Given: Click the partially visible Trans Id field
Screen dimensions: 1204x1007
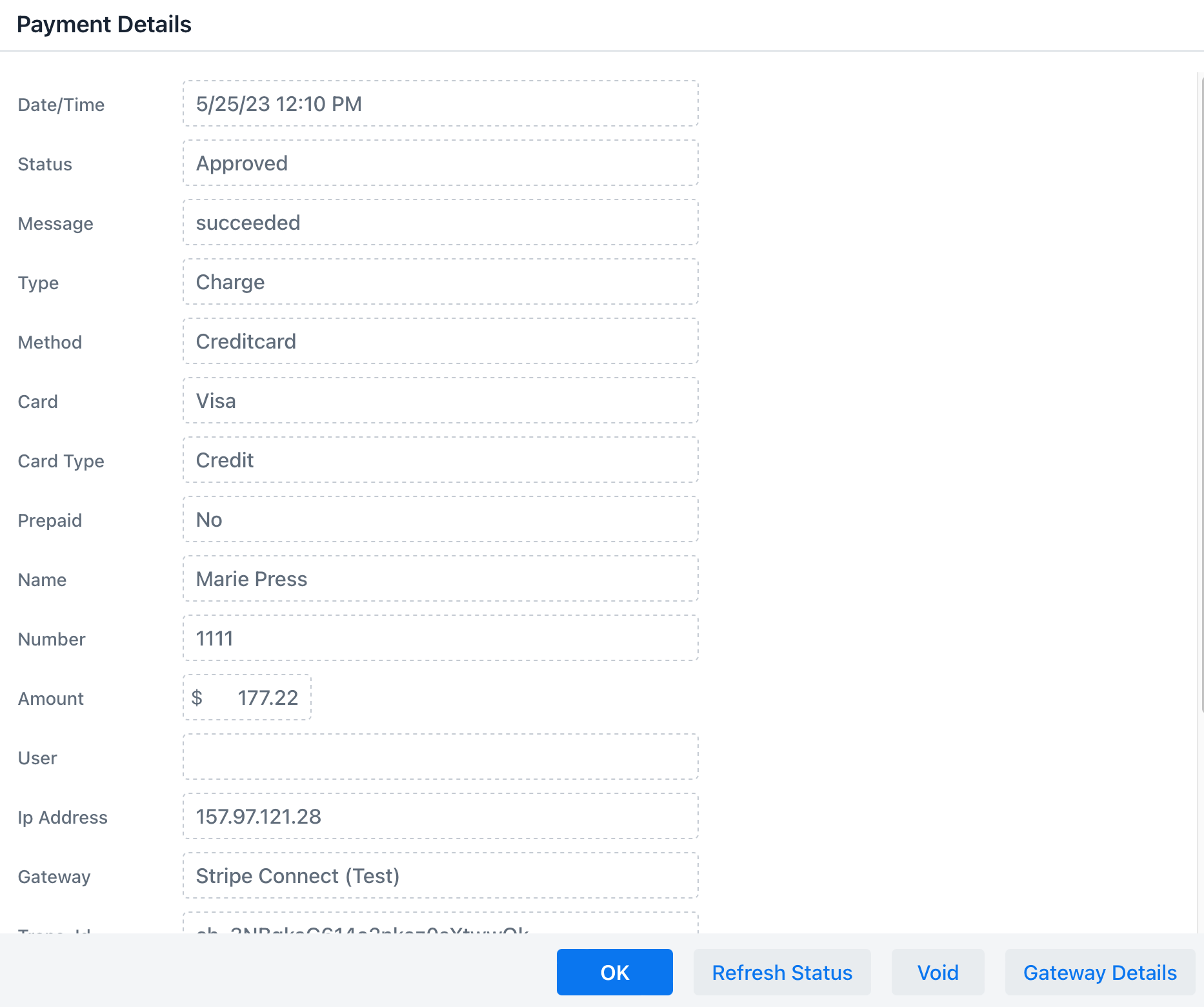Looking at the screenshot, I should 441,923.
